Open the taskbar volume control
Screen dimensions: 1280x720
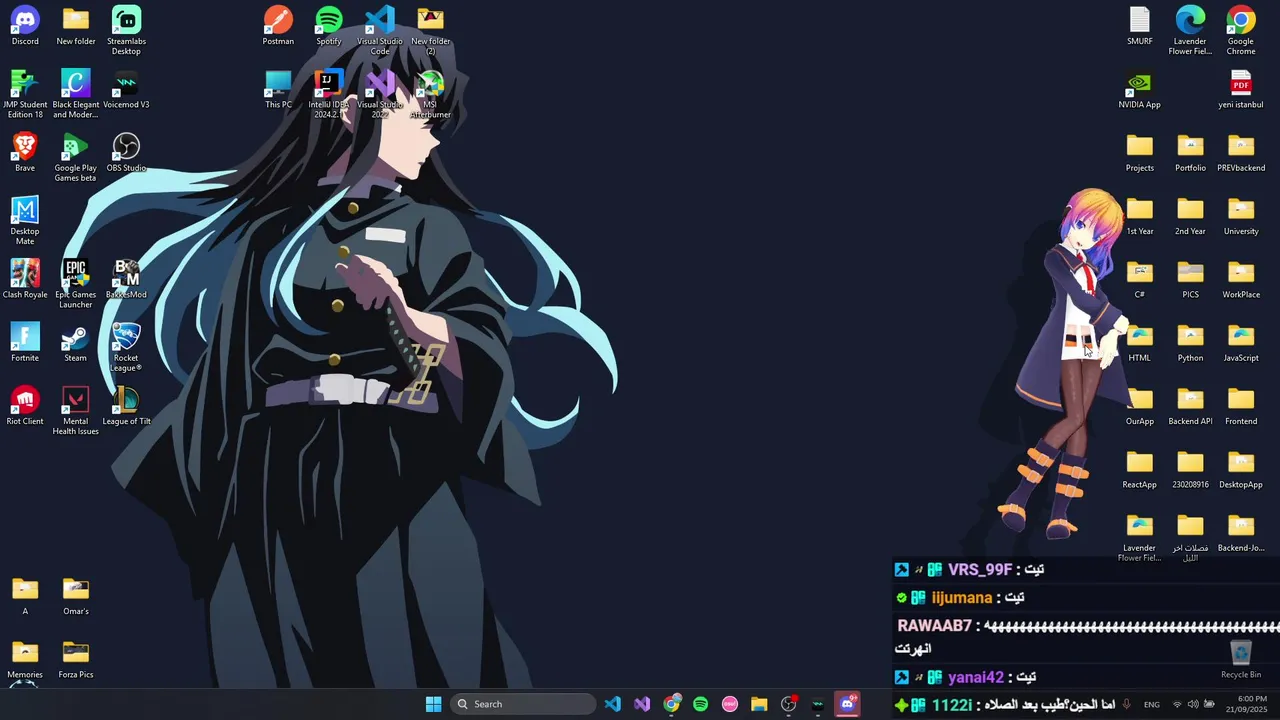tap(1193, 705)
